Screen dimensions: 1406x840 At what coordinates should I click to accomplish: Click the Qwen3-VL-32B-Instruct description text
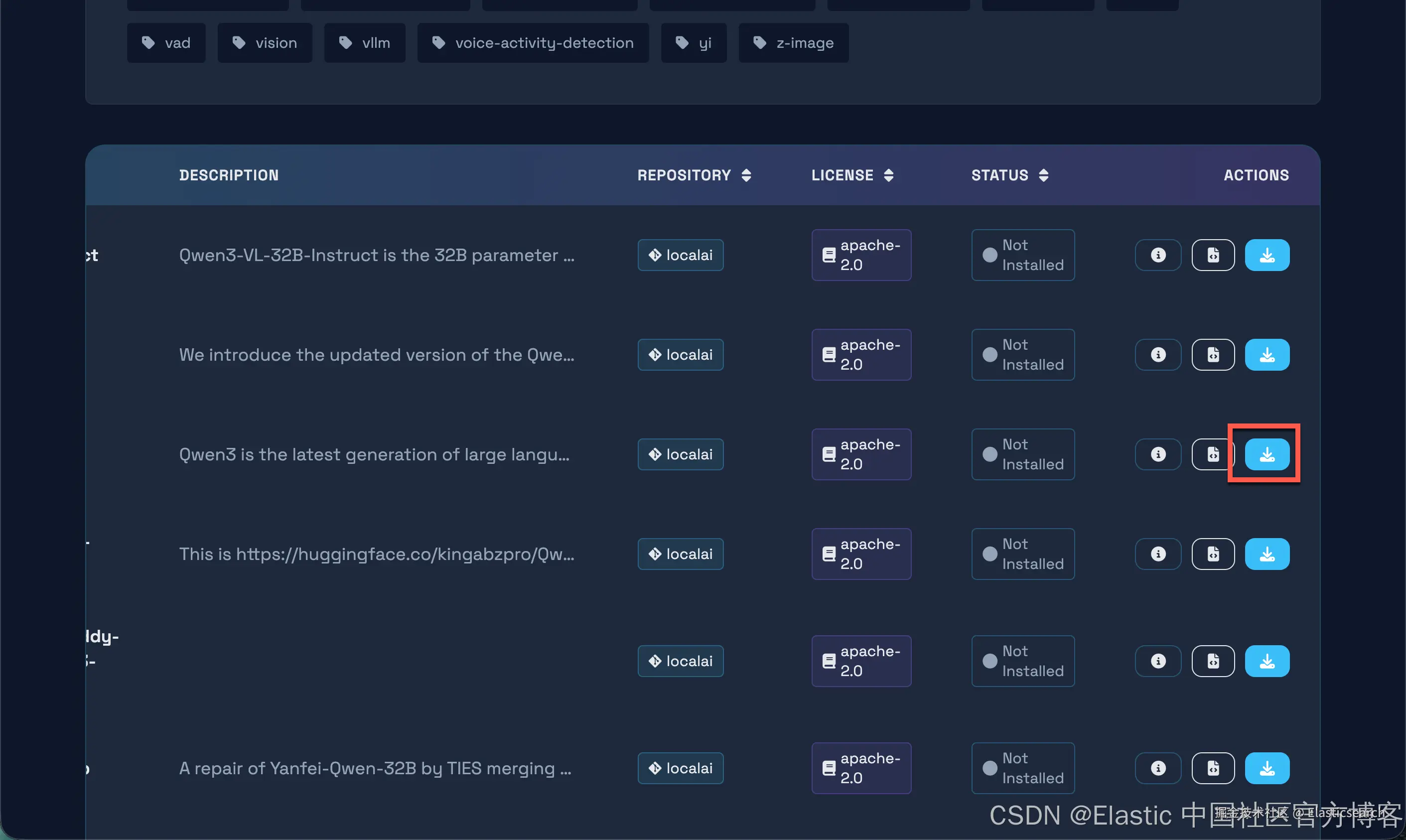[376, 255]
